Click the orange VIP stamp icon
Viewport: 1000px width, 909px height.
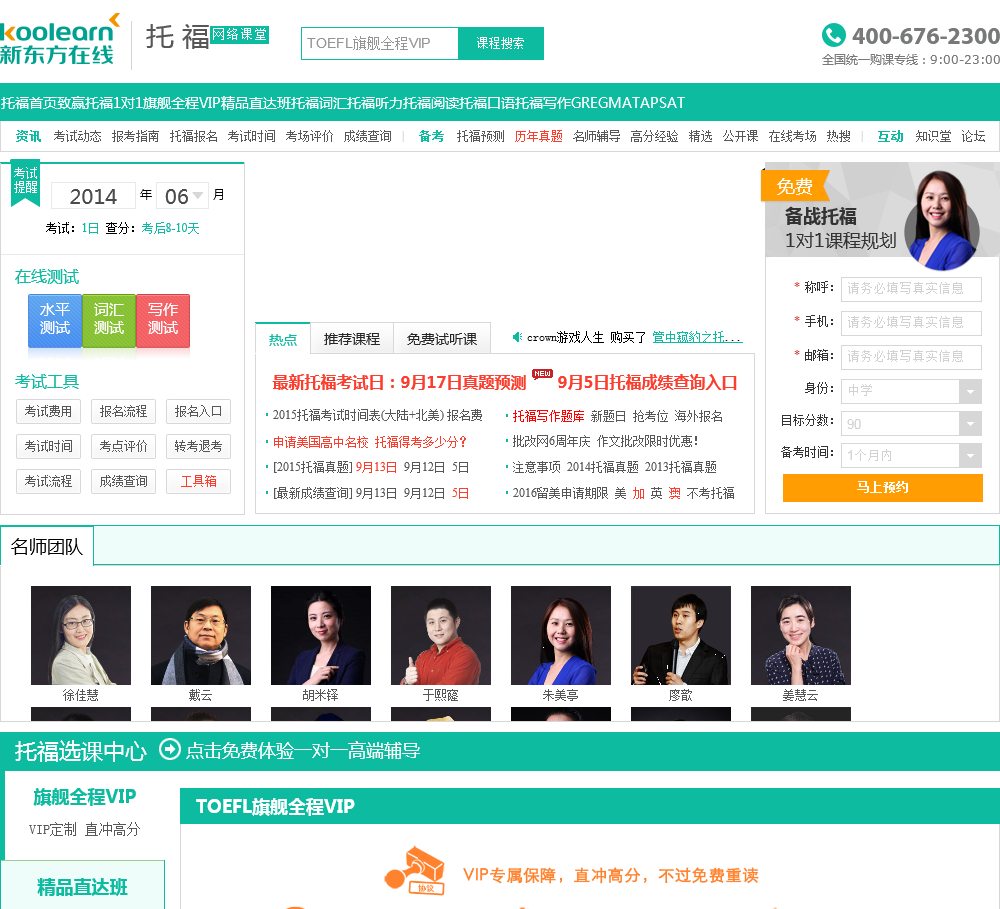click(x=415, y=871)
